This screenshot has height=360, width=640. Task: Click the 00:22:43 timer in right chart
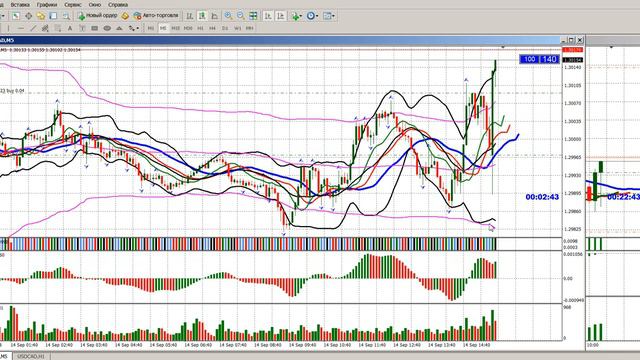(x=624, y=197)
